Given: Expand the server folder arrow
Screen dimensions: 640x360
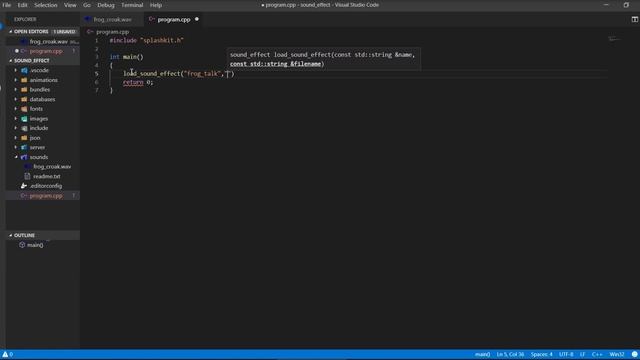Looking at the screenshot, I should click(x=16, y=147).
